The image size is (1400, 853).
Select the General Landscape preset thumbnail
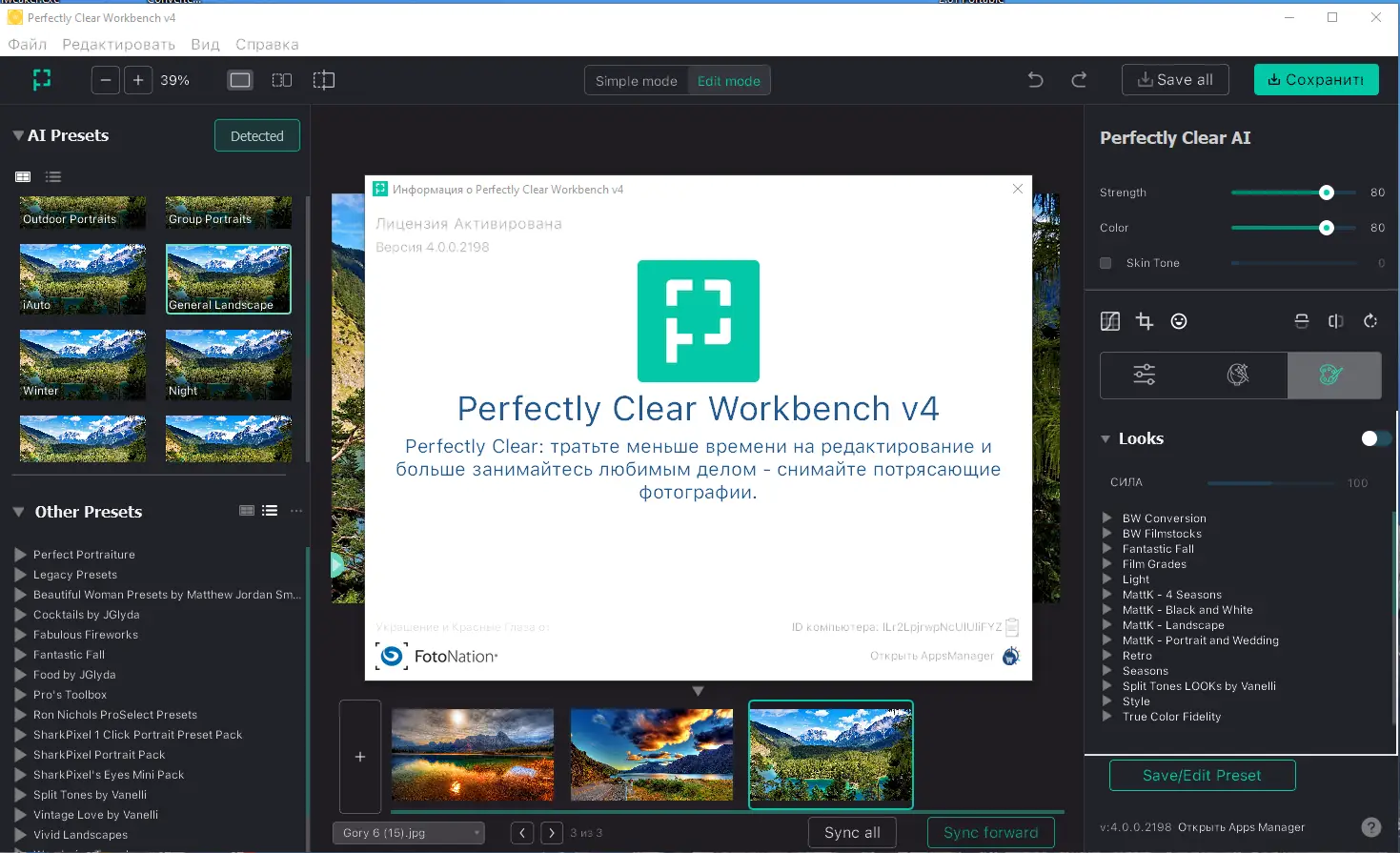pos(228,278)
